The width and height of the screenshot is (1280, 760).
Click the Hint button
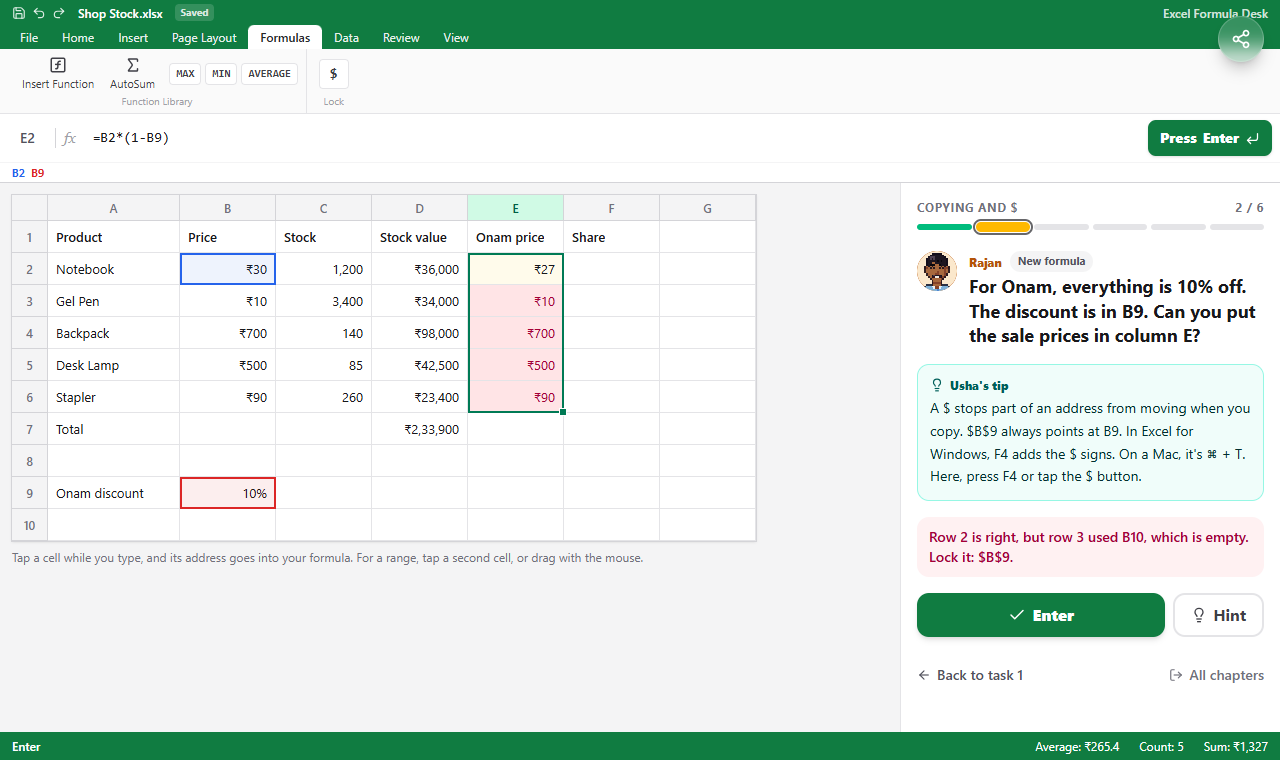(x=1218, y=615)
